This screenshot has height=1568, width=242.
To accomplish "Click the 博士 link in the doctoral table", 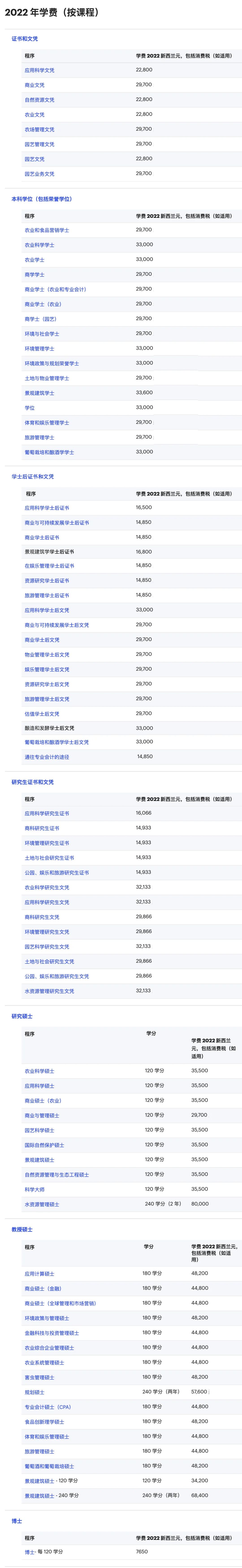I will (29, 1552).
